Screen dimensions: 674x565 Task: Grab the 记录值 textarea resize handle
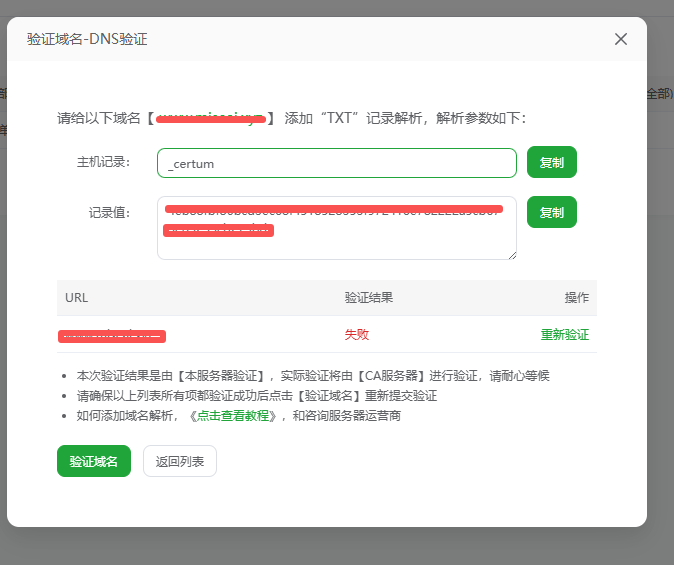pyautogui.click(x=512, y=255)
